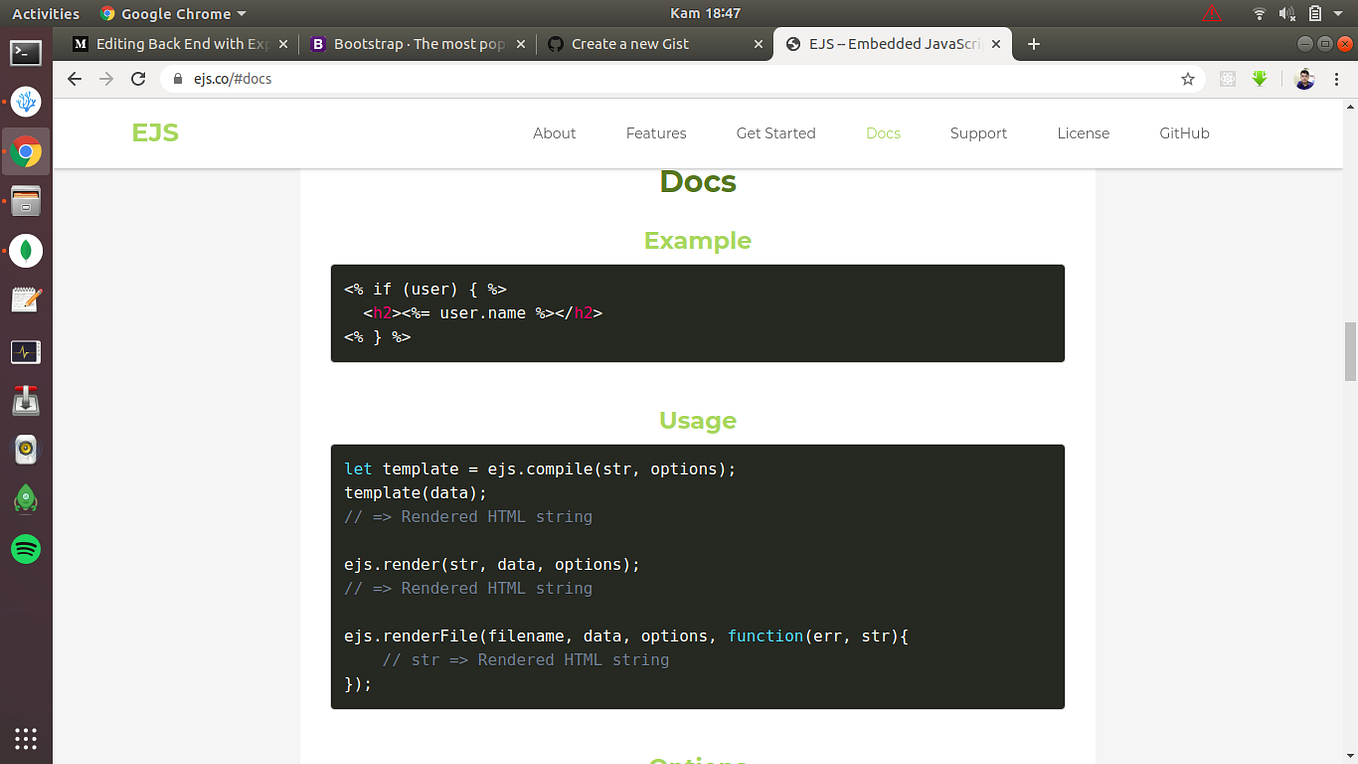Go back with the browser back arrow
1358x764 pixels.
point(74,78)
